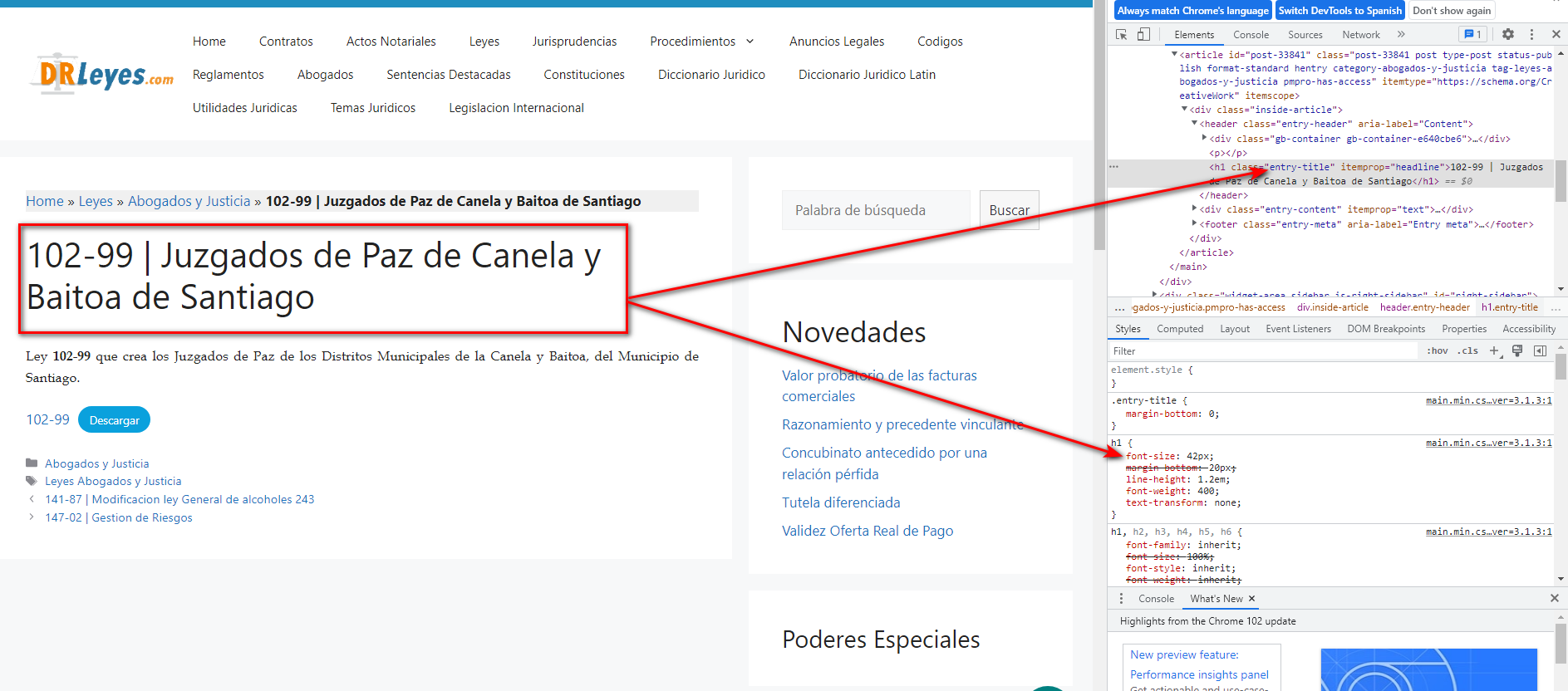Collapse the article post-33841 node
1568x691 pixels.
[1174, 54]
